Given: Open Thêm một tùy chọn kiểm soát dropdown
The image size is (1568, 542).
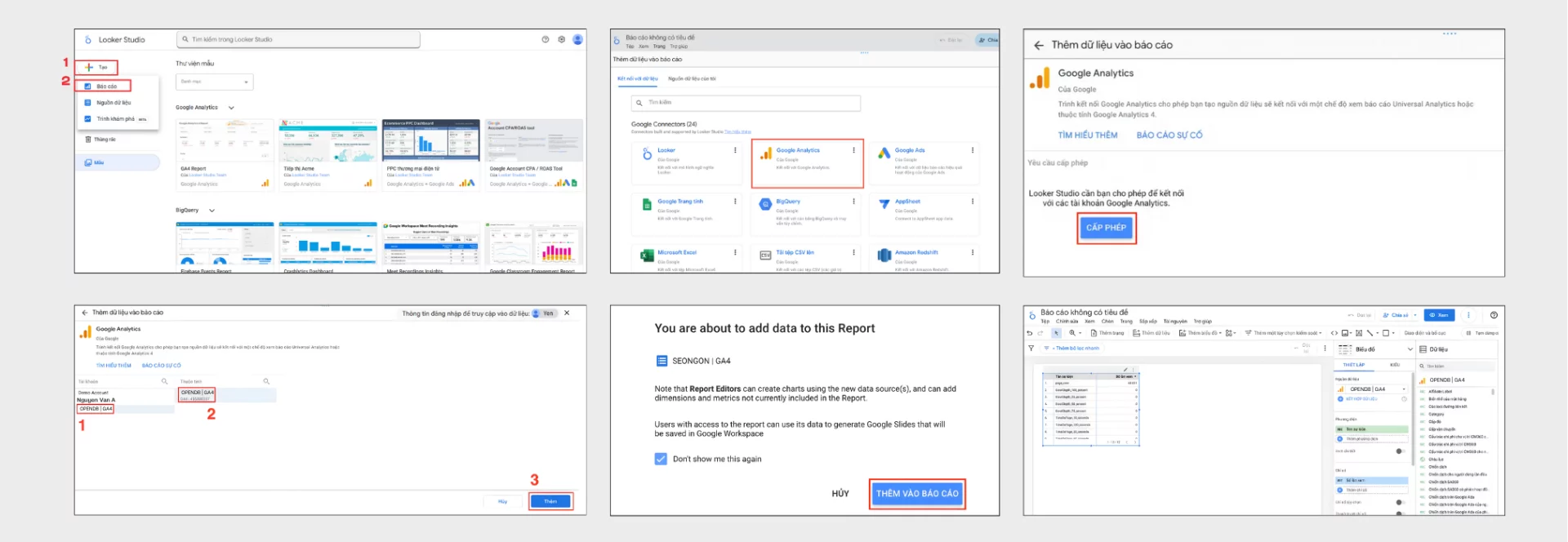Looking at the screenshot, I should tap(1284, 333).
